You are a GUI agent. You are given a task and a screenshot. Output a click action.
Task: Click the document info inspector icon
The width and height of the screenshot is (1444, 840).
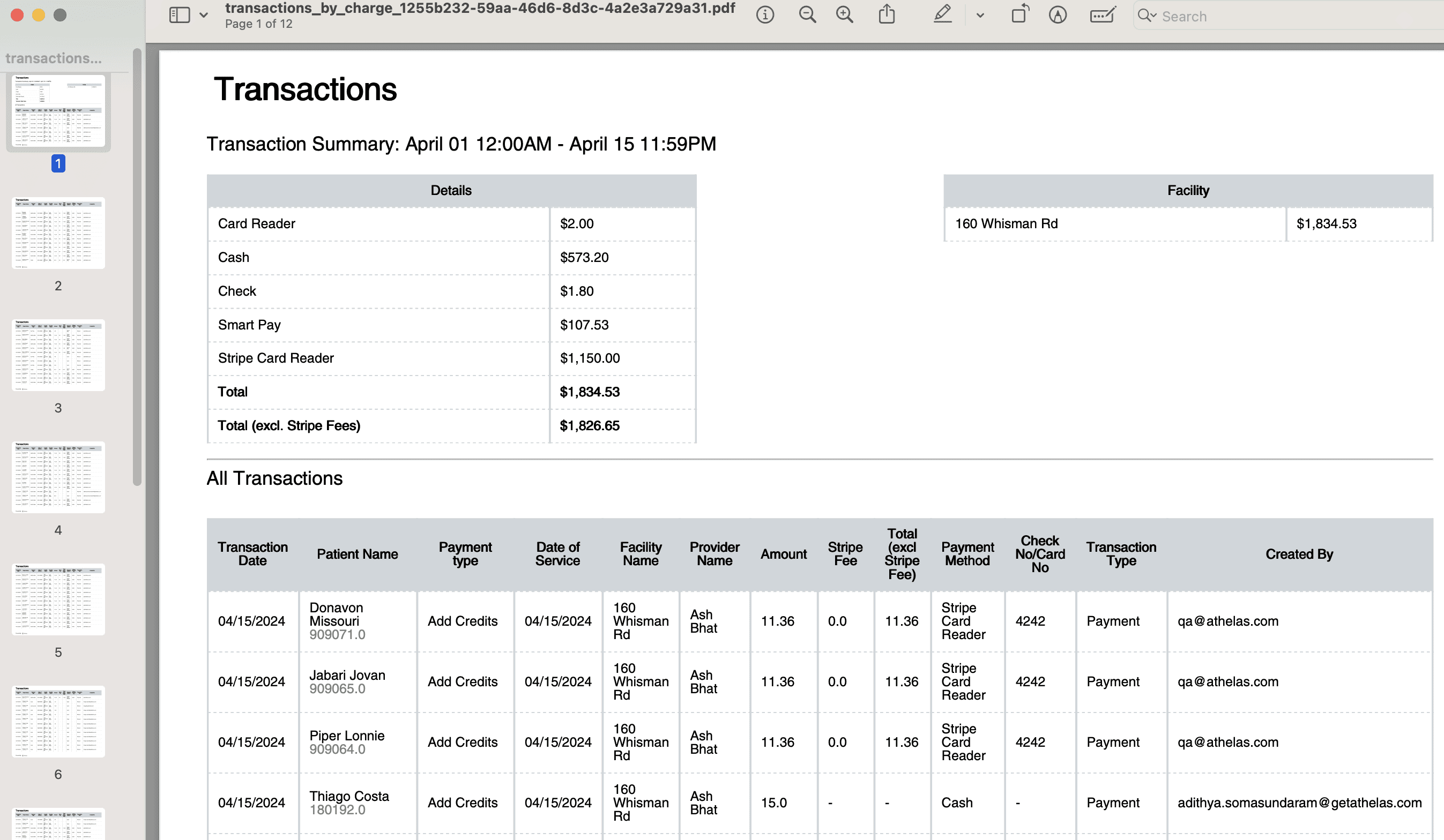[x=764, y=16]
